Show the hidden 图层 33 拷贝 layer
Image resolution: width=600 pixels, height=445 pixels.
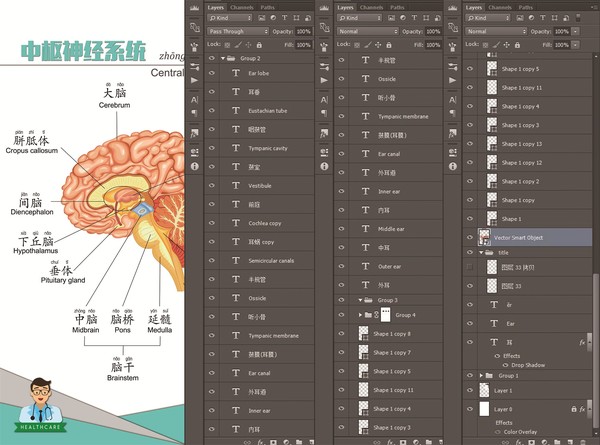point(470,267)
